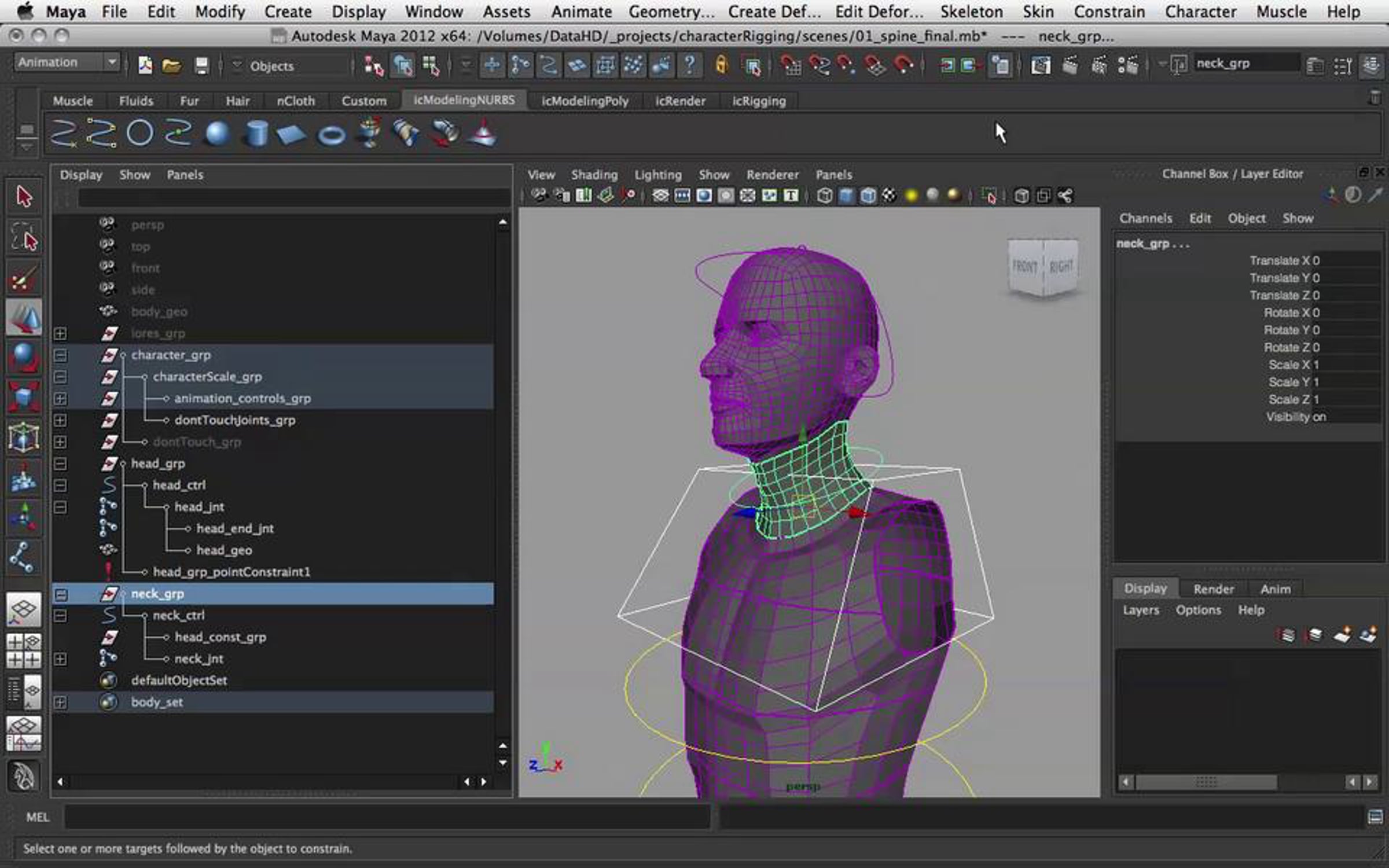Toggle use all lights viewport icon
1389x868 pixels.
911,196
